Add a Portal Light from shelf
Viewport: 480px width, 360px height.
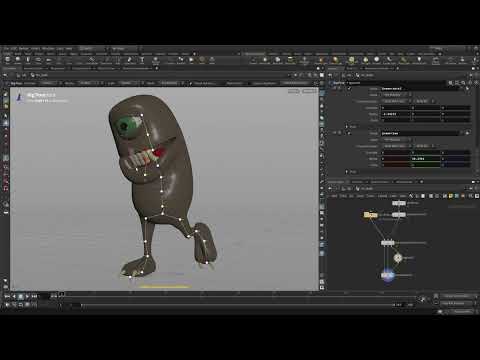[x=404, y=60]
